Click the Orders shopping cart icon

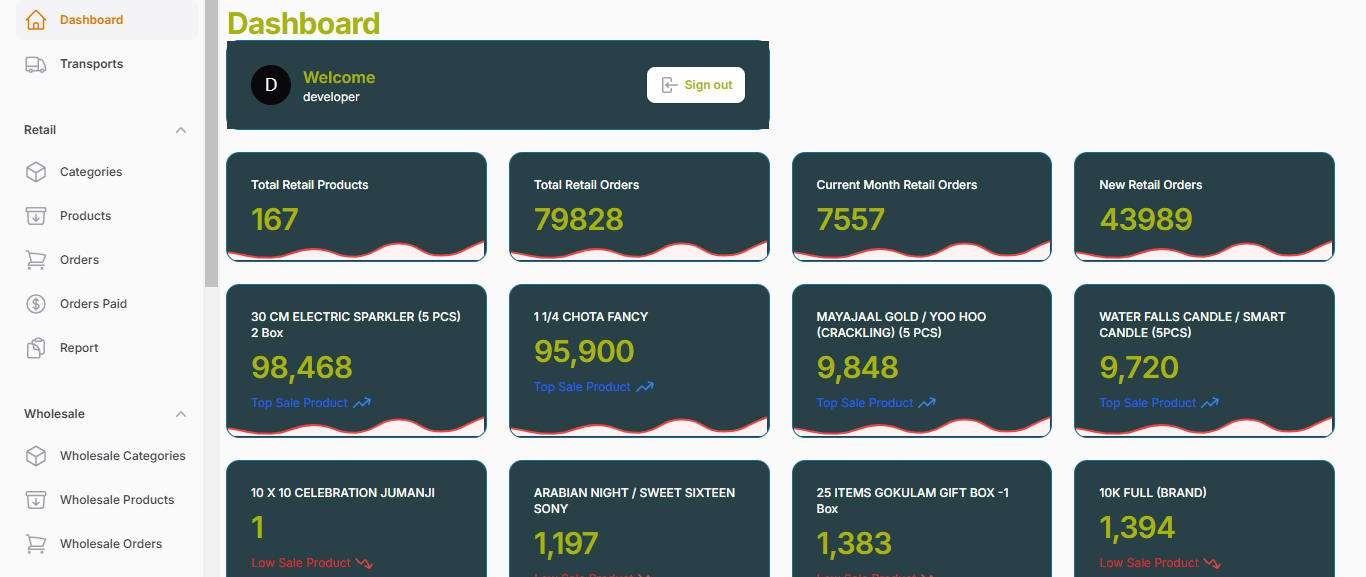click(x=36, y=260)
